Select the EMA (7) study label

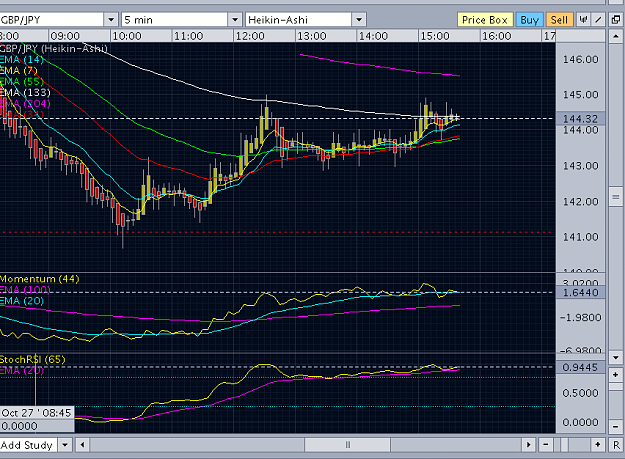[x=19, y=71]
